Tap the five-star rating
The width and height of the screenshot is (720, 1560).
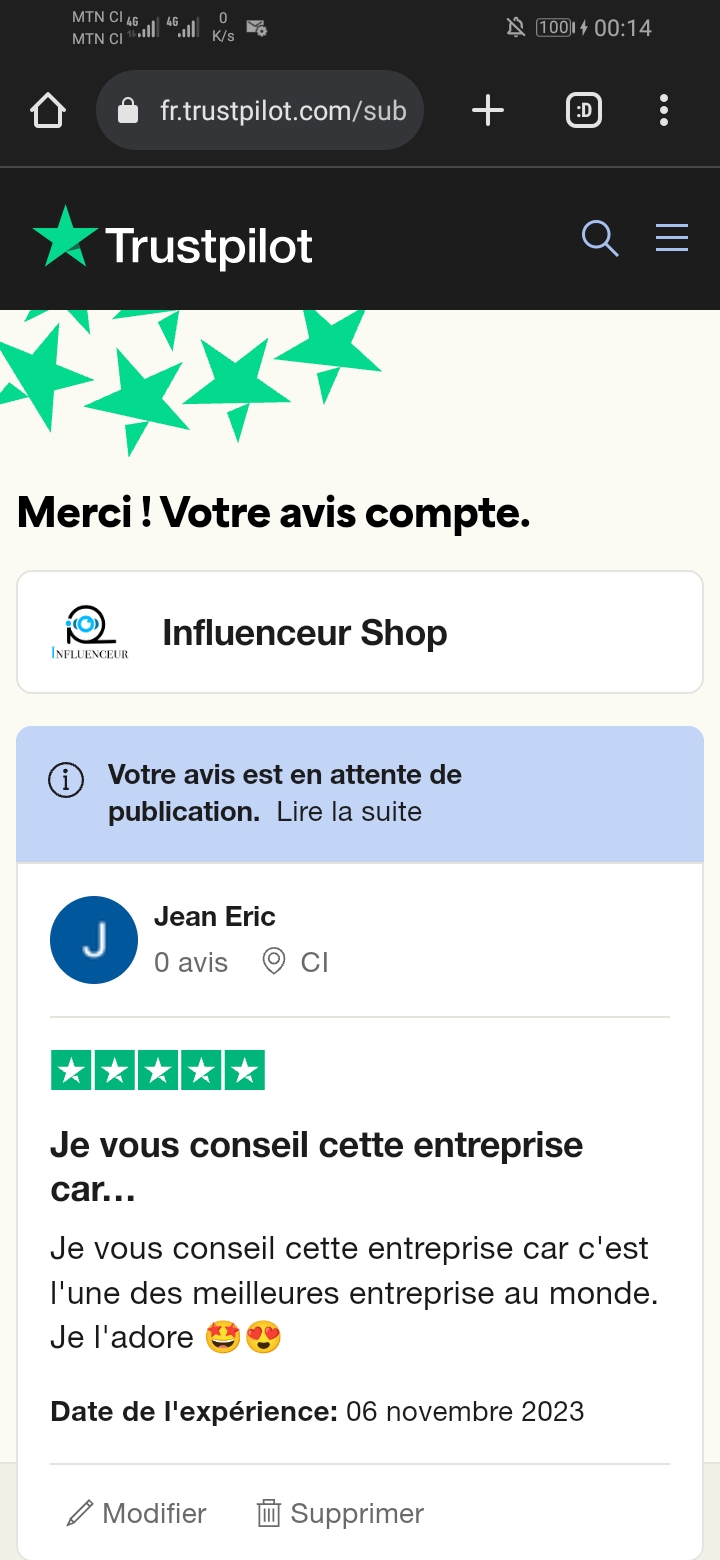[158, 1071]
